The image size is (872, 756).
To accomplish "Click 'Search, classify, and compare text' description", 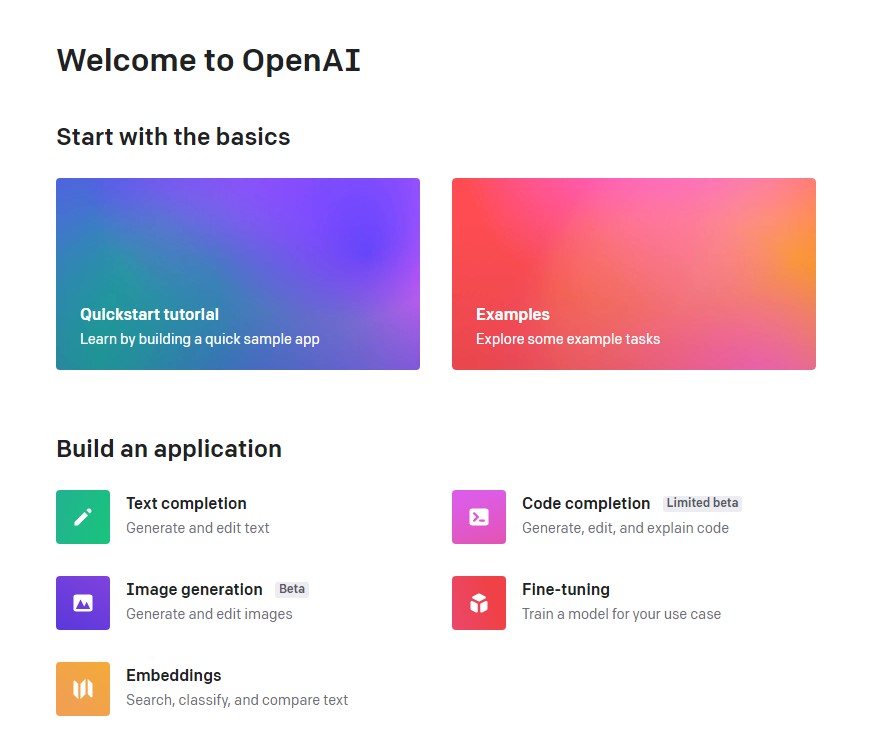I will pyautogui.click(x=237, y=700).
